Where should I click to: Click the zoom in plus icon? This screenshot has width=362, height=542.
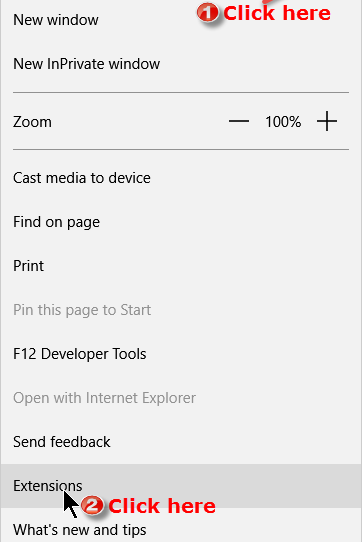(x=327, y=121)
